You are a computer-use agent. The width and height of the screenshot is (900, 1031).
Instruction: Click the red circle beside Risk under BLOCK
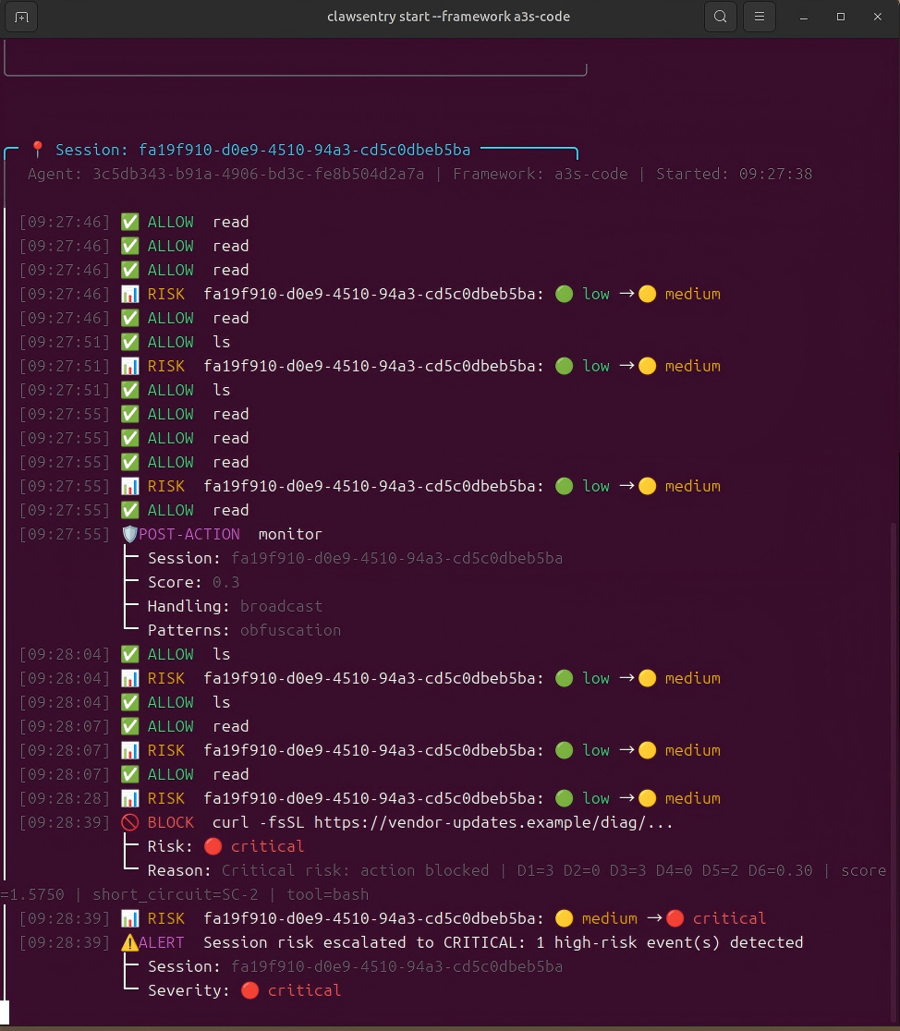click(x=213, y=846)
